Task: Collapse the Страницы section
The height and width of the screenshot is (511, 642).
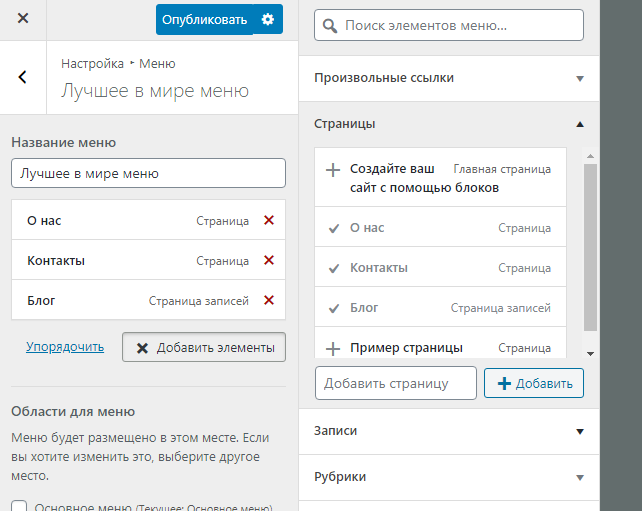Action: pyautogui.click(x=449, y=124)
